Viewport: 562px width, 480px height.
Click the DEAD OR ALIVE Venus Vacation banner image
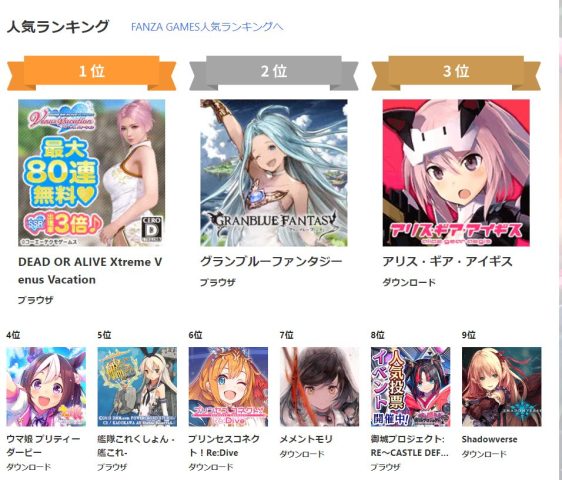(x=92, y=173)
